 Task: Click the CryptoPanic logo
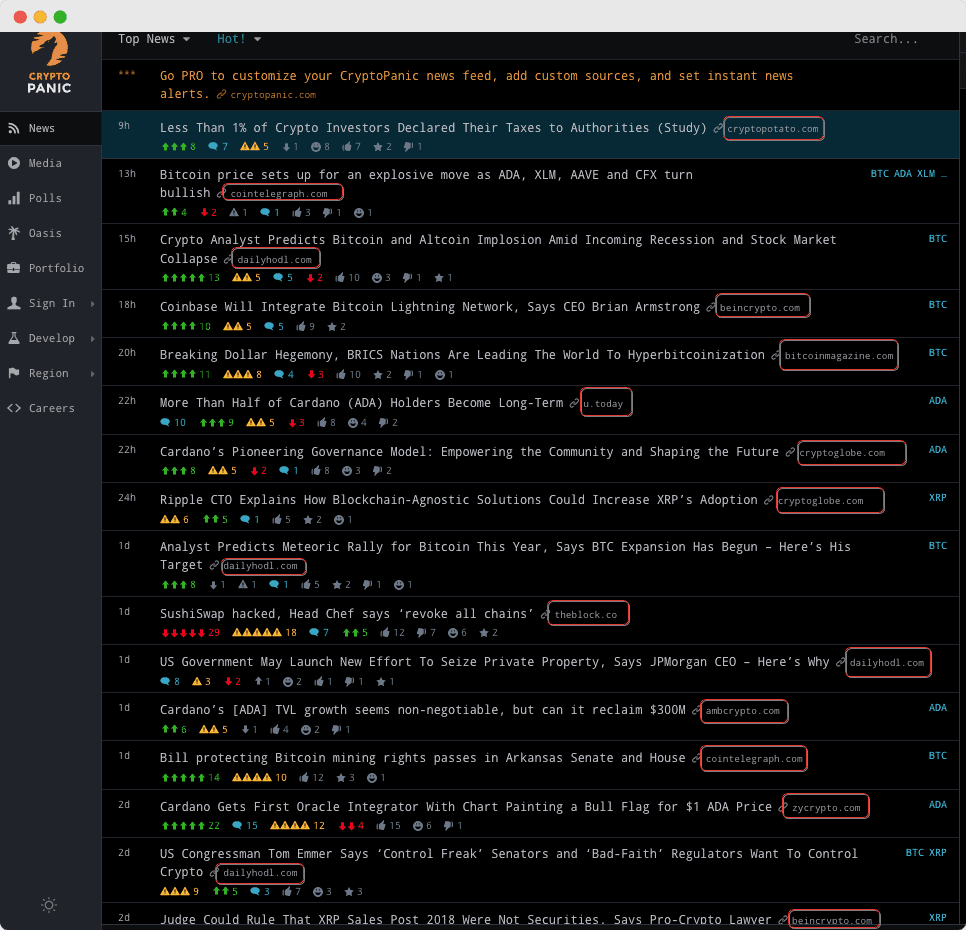[50, 62]
